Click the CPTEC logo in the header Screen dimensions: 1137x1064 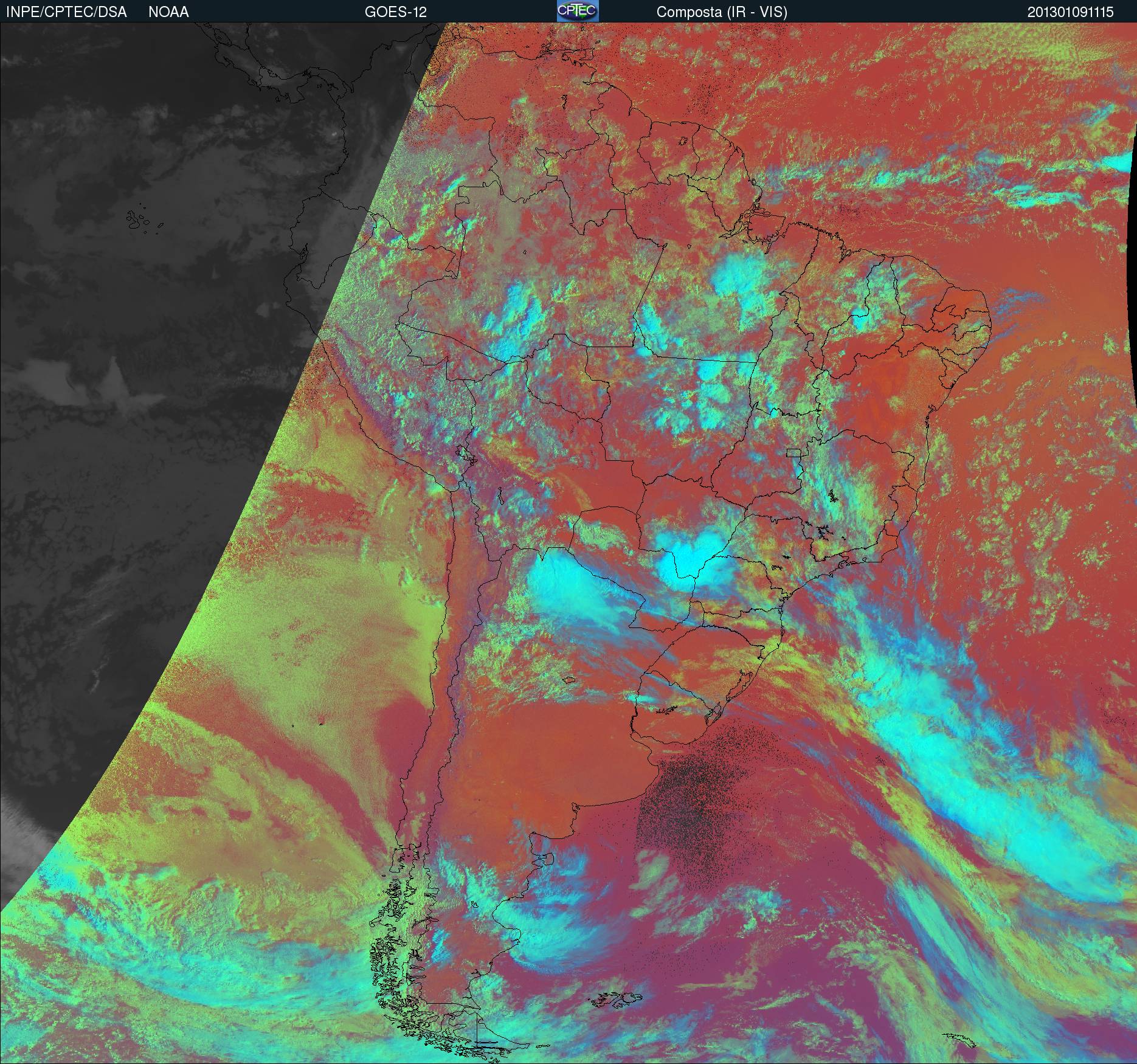pyautogui.click(x=578, y=11)
